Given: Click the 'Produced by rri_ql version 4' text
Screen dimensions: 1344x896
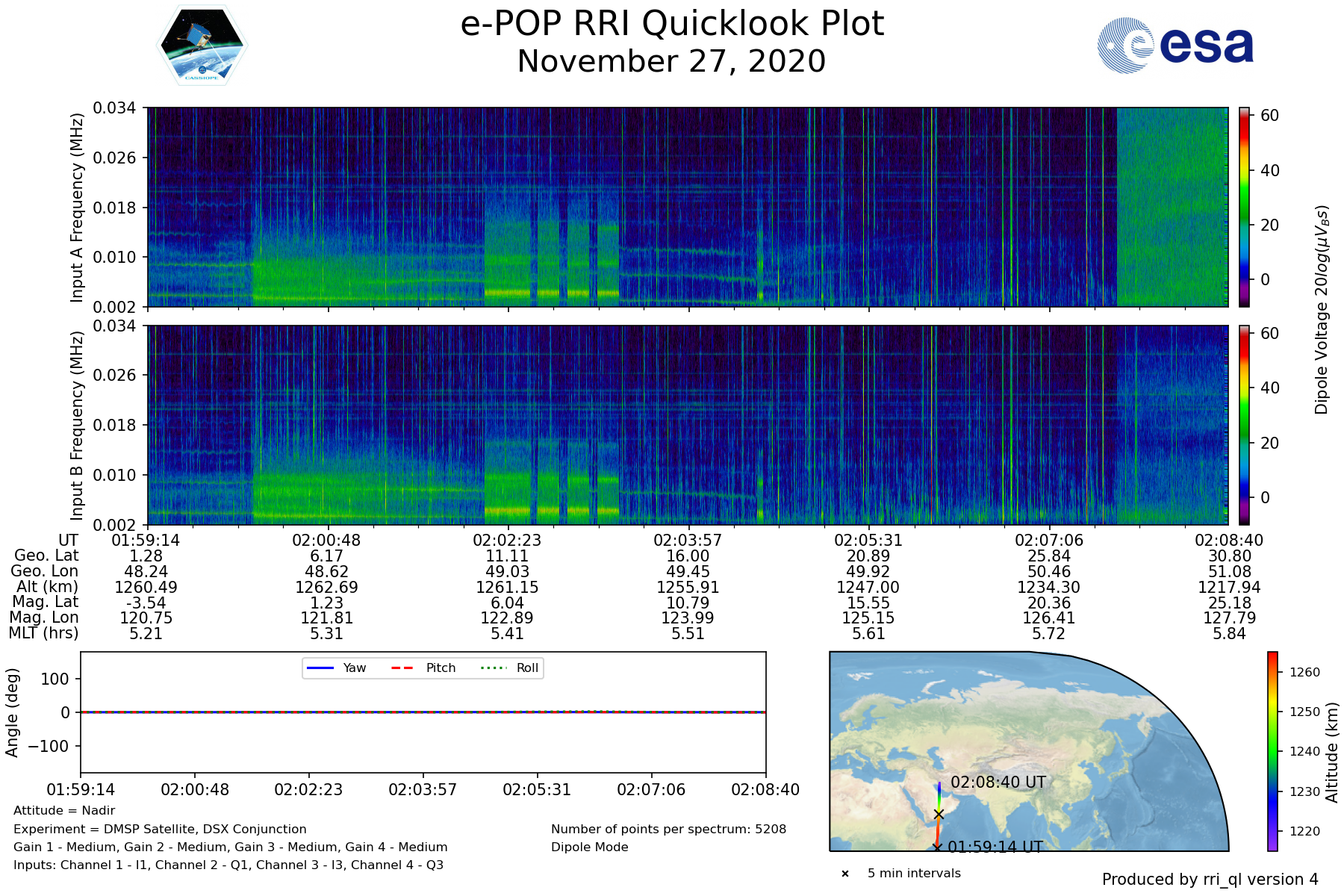Looking at the screenshot, I should (x=1210, y=880).
